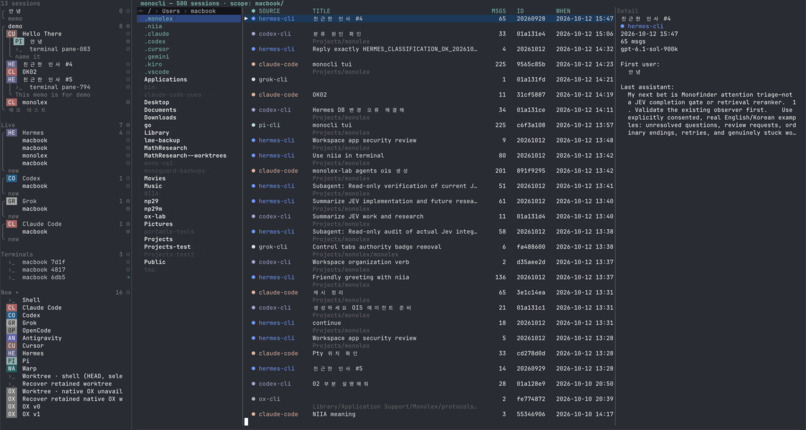
Task: Click the prompt icon beside terminal pane-794
Action: [x=19, y=87]
